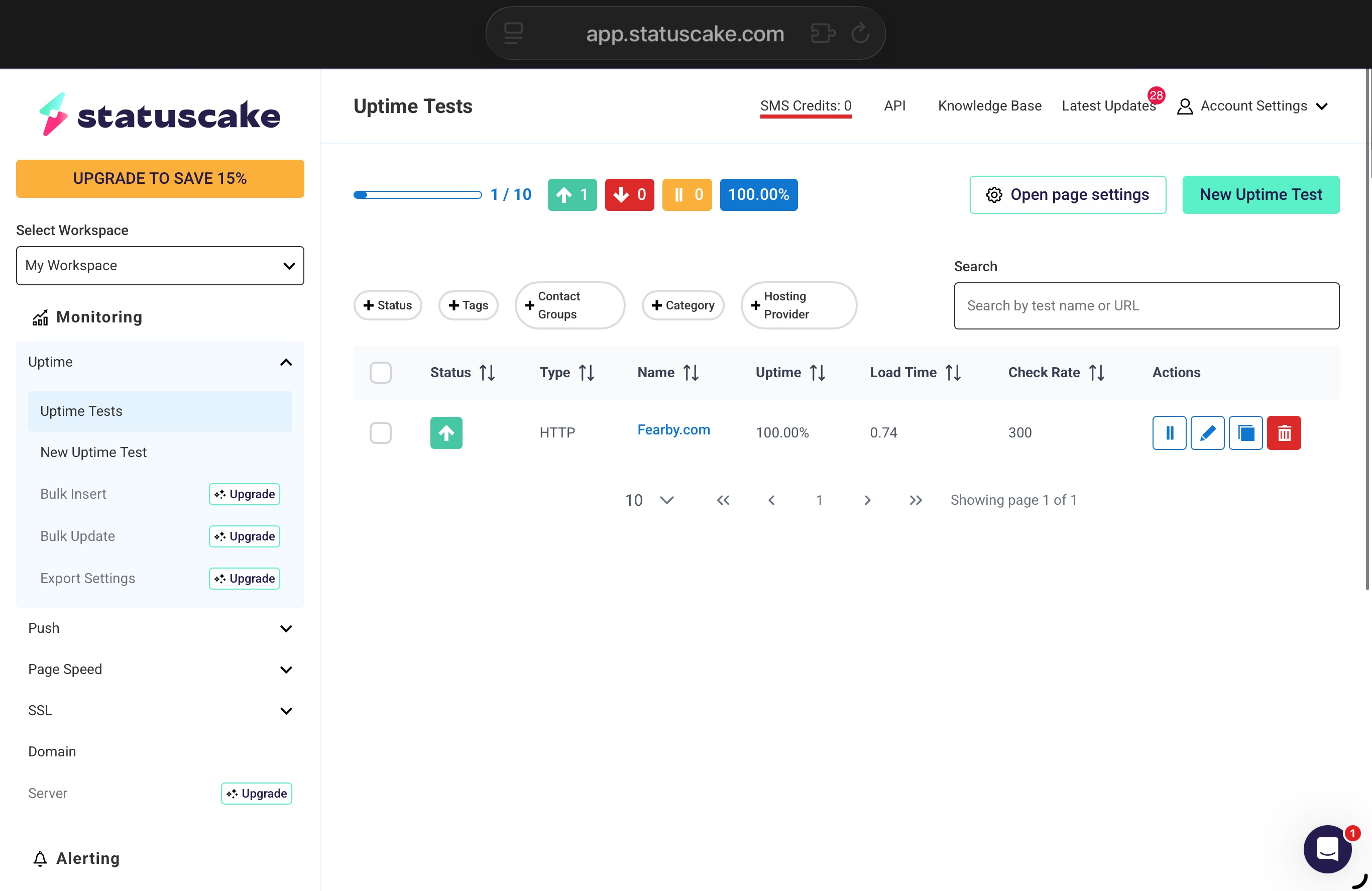This screenshot has width=1372, height=891.
Task: Go to last page of results
Action: [x=916, y=500]
